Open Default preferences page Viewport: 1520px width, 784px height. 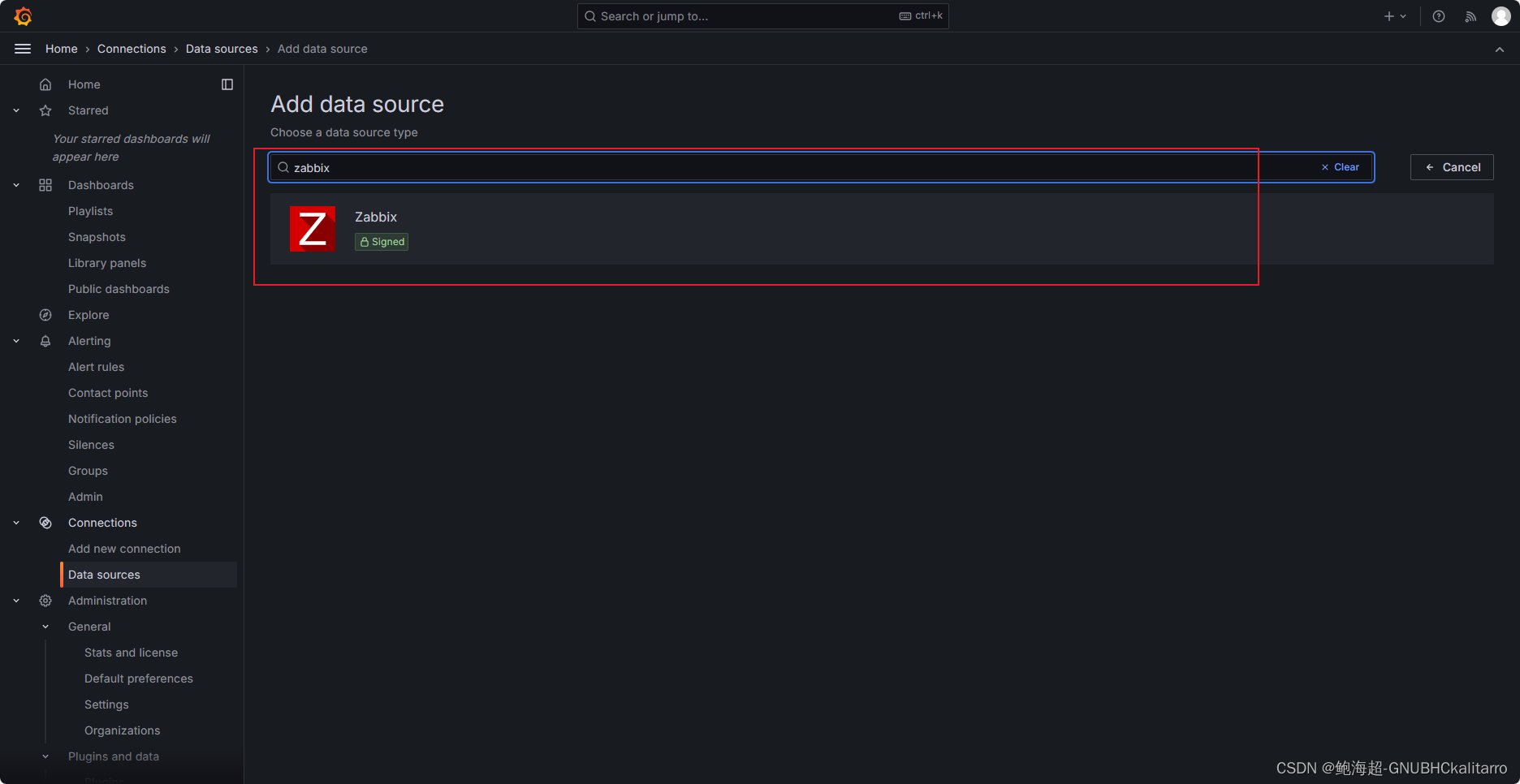click(139, 678)
